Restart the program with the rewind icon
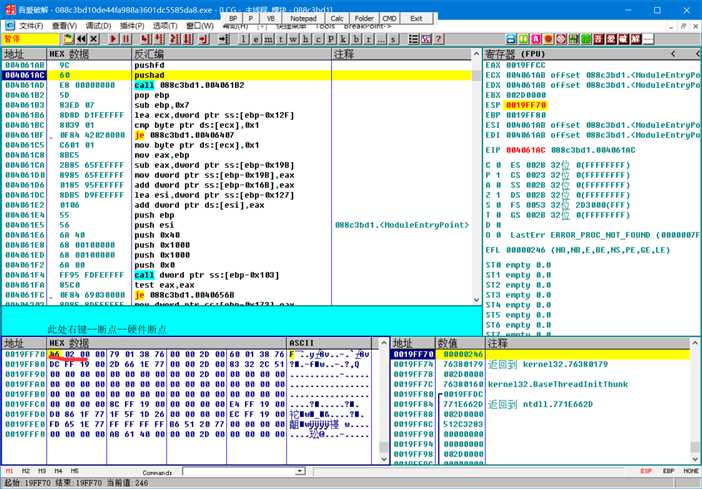This screenshot has height=489, width=702. 81,39
